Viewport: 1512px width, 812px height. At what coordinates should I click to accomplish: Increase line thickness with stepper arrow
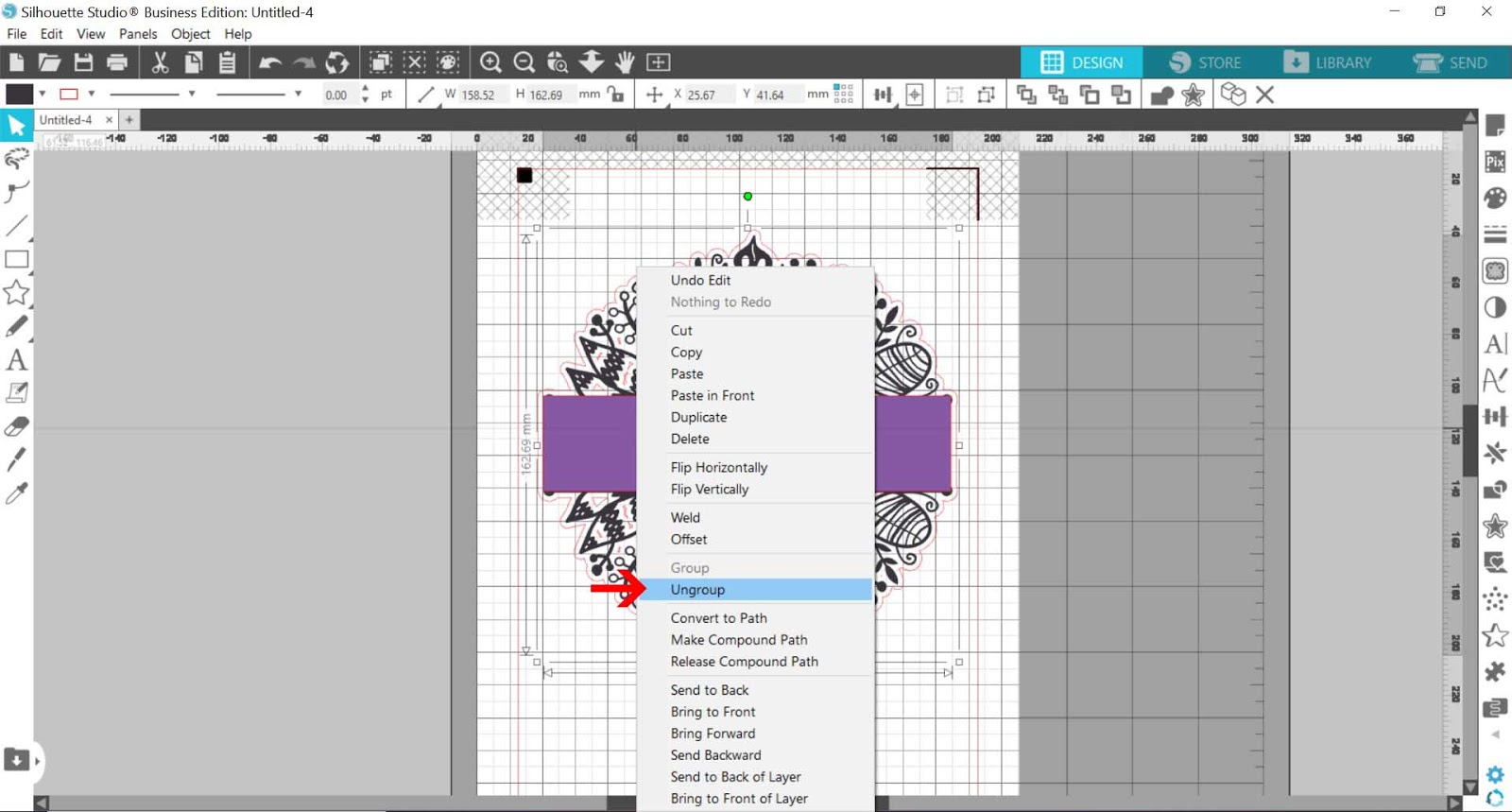pos(366,89)
